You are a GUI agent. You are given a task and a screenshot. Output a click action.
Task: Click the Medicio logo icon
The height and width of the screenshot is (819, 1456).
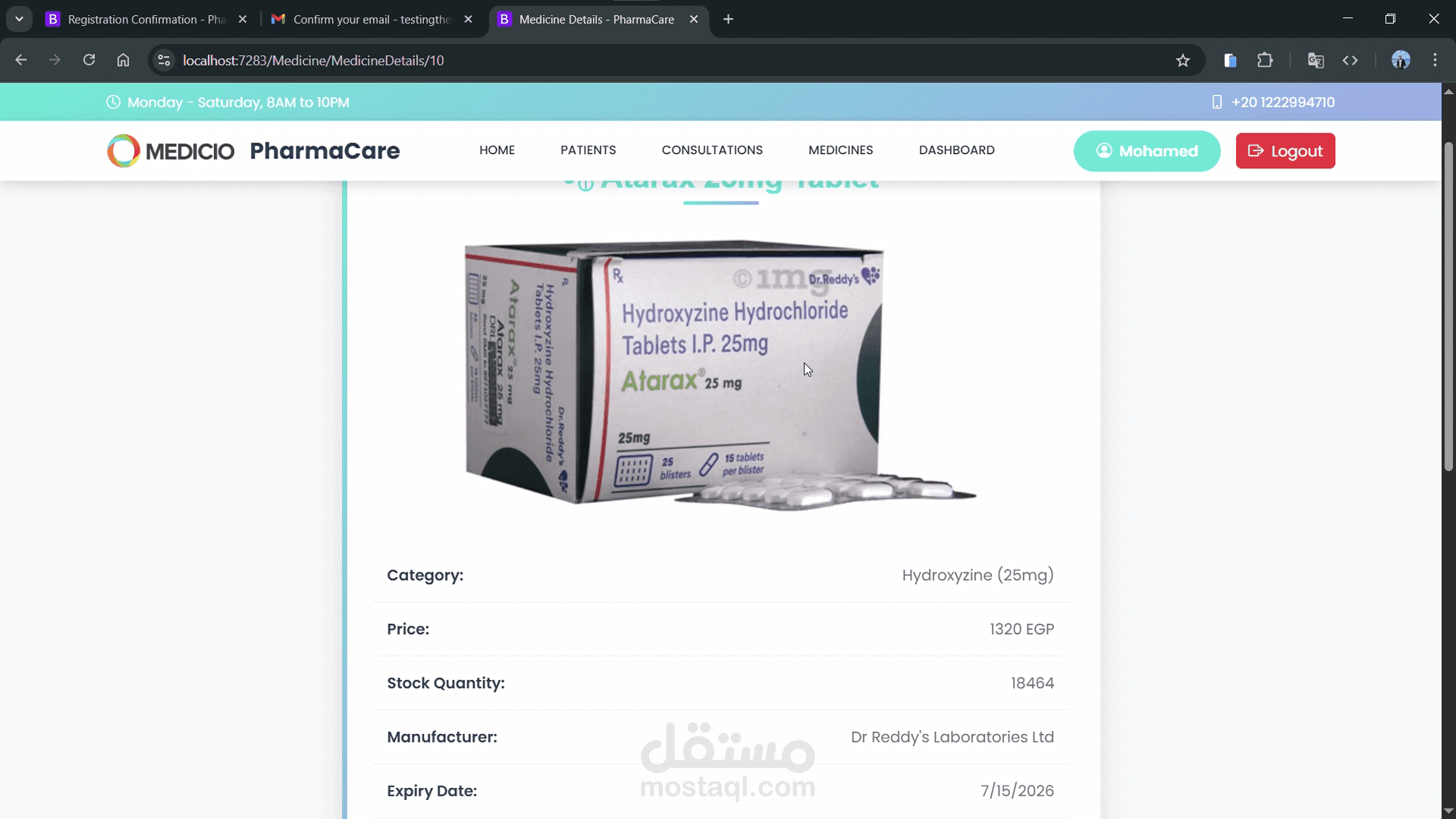pos(124,150)
